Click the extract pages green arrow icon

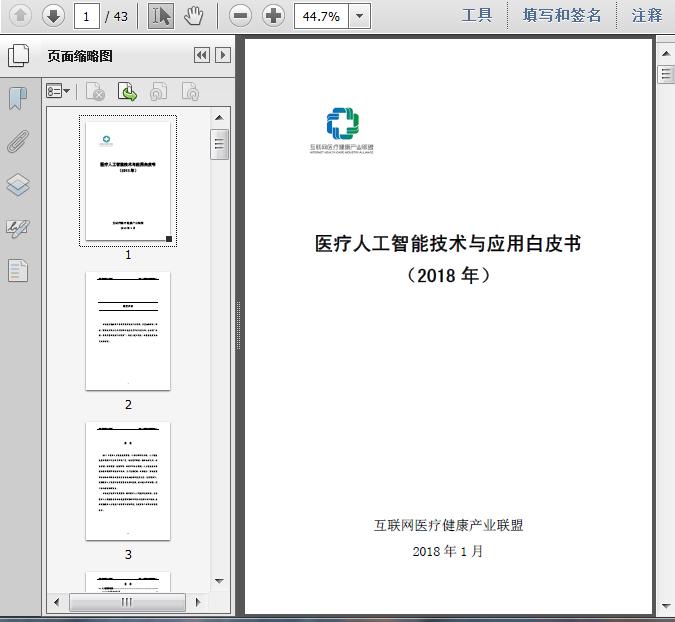click(x=127, y=91)
